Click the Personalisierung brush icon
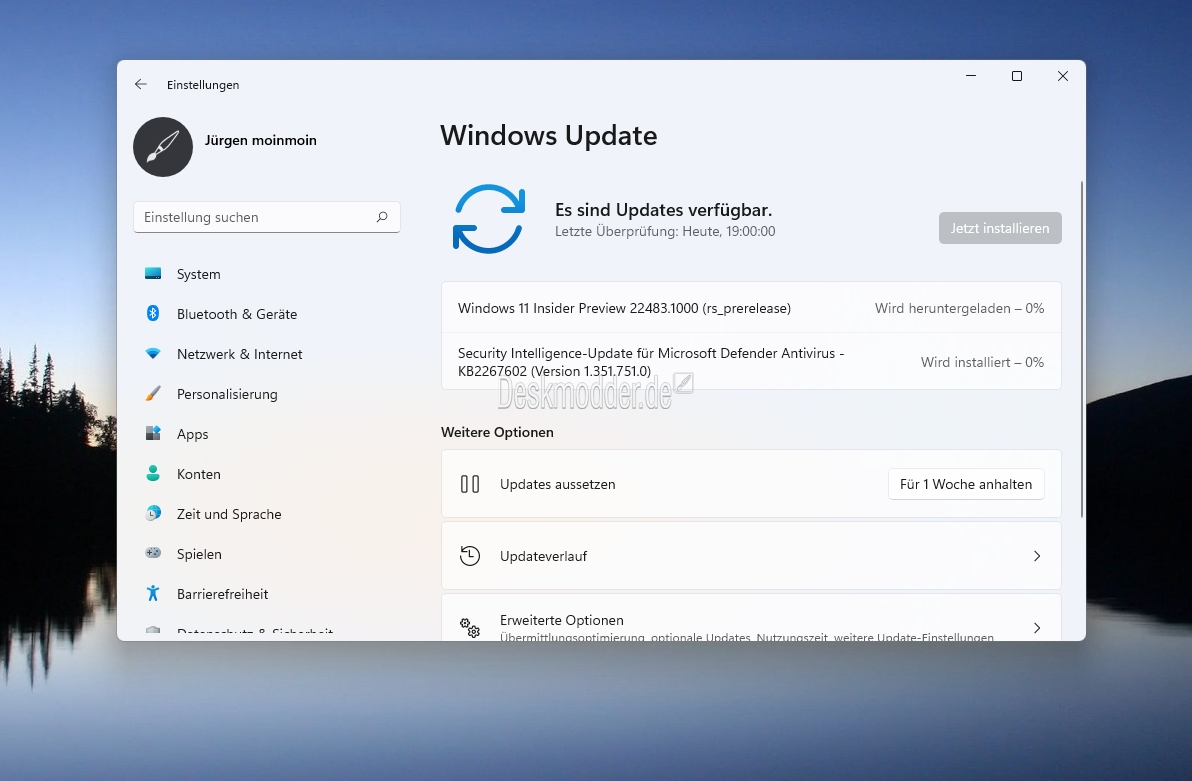 click(153, 393)
